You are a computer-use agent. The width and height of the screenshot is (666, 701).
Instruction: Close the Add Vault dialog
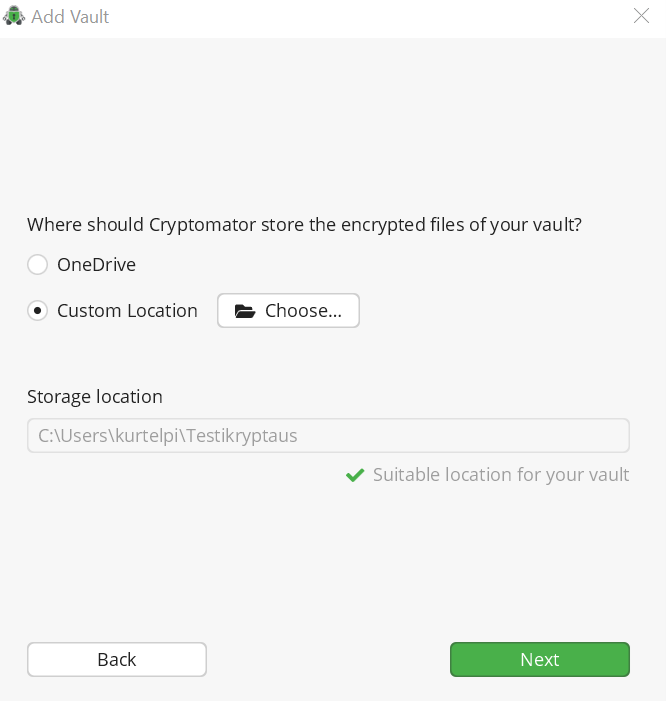[x=641, y=16]
